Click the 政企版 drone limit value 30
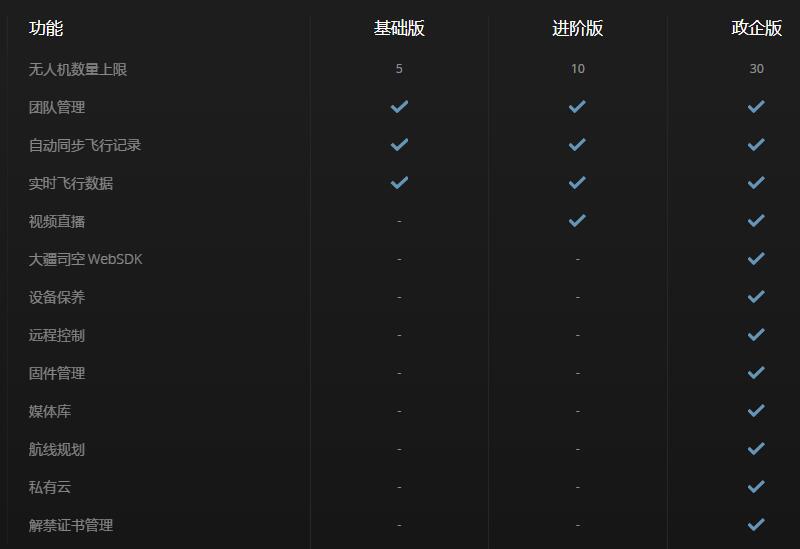The image size is (800, 549). pyautogui.click(x=756, y=69)
